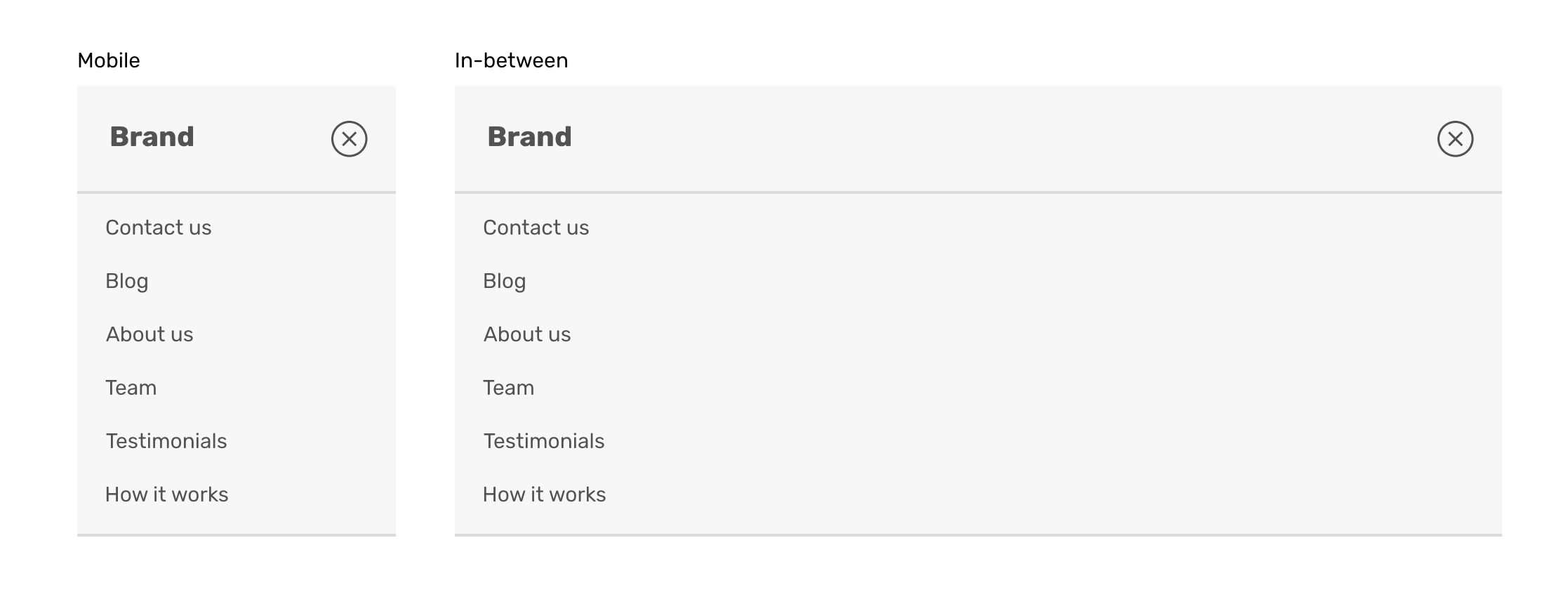Screen dimensions: 1568x597
Task: Close the In-between menu with X icon
Action: click(x=1455, y=139)
